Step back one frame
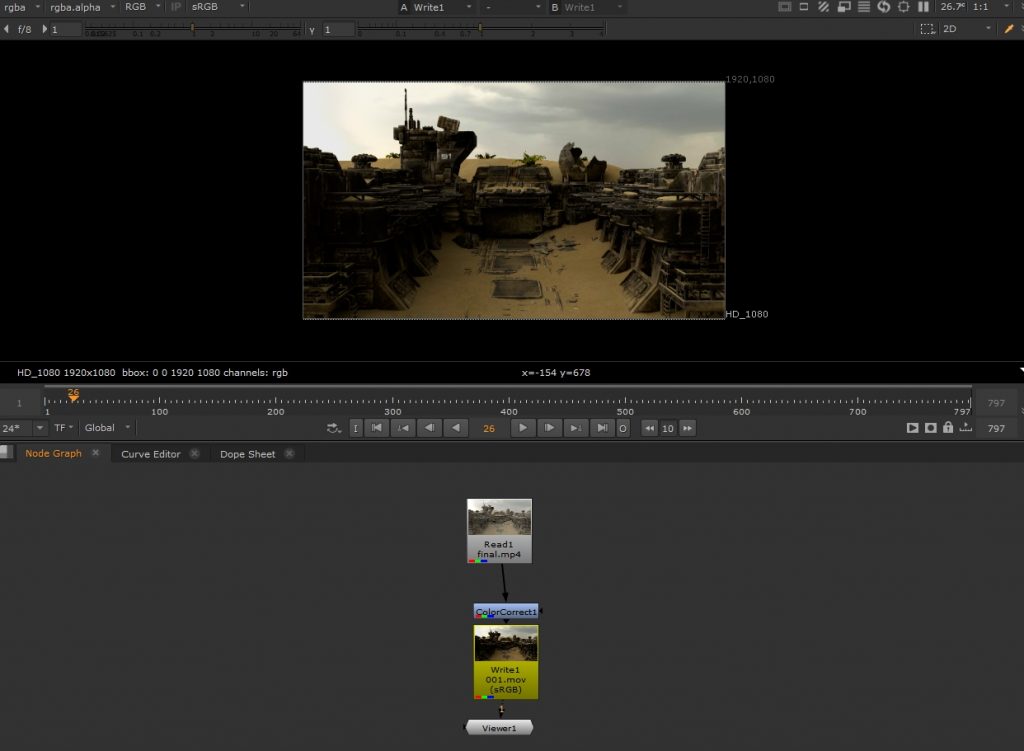This screenshot has height=751, width=1024. click(429, 428)
